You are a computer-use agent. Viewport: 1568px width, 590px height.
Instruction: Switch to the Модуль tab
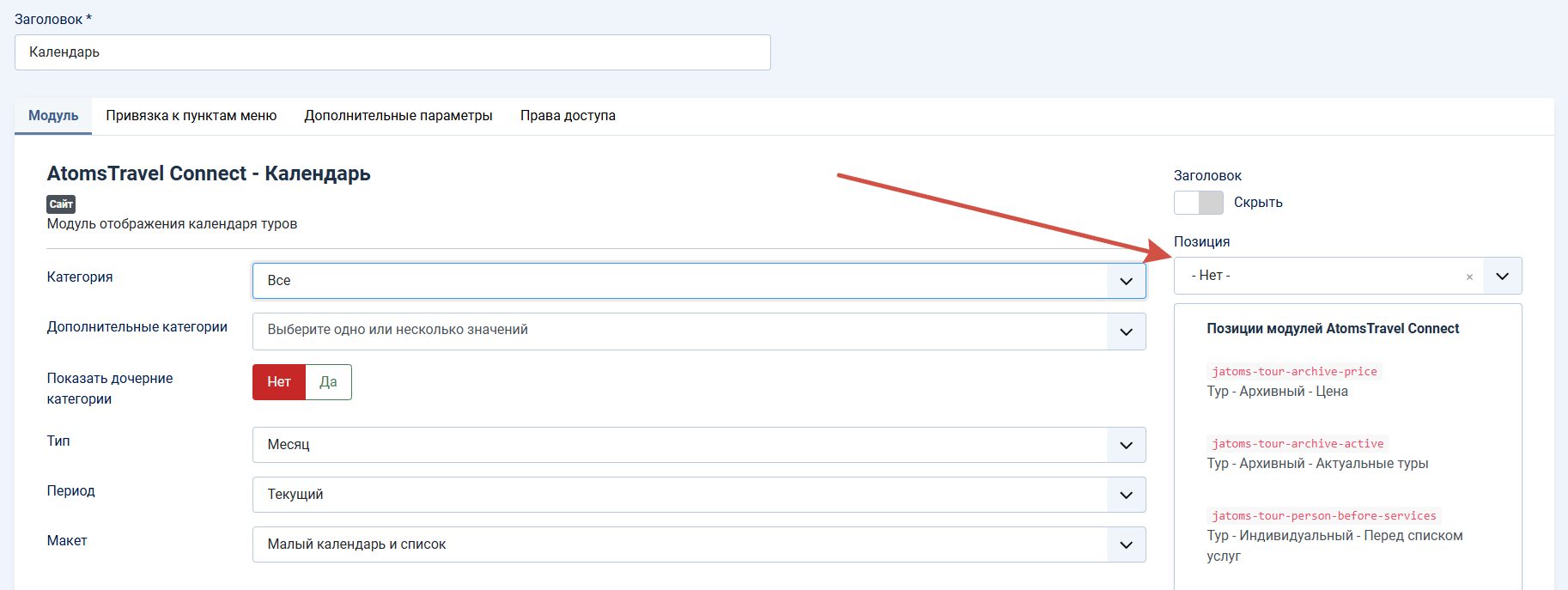pyautogui.click(x=53, y=116)
